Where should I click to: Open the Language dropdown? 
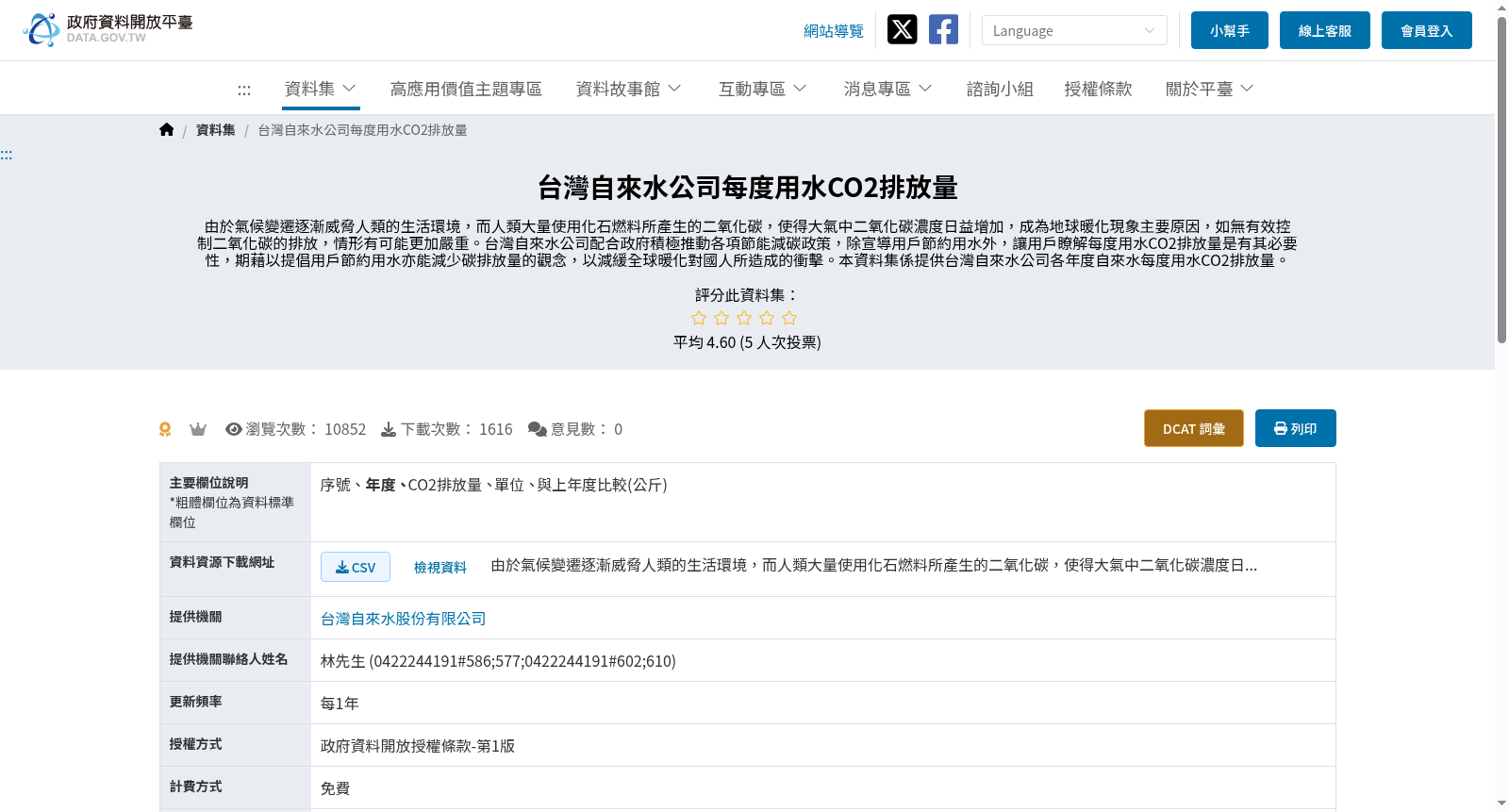click(1074, 30)
